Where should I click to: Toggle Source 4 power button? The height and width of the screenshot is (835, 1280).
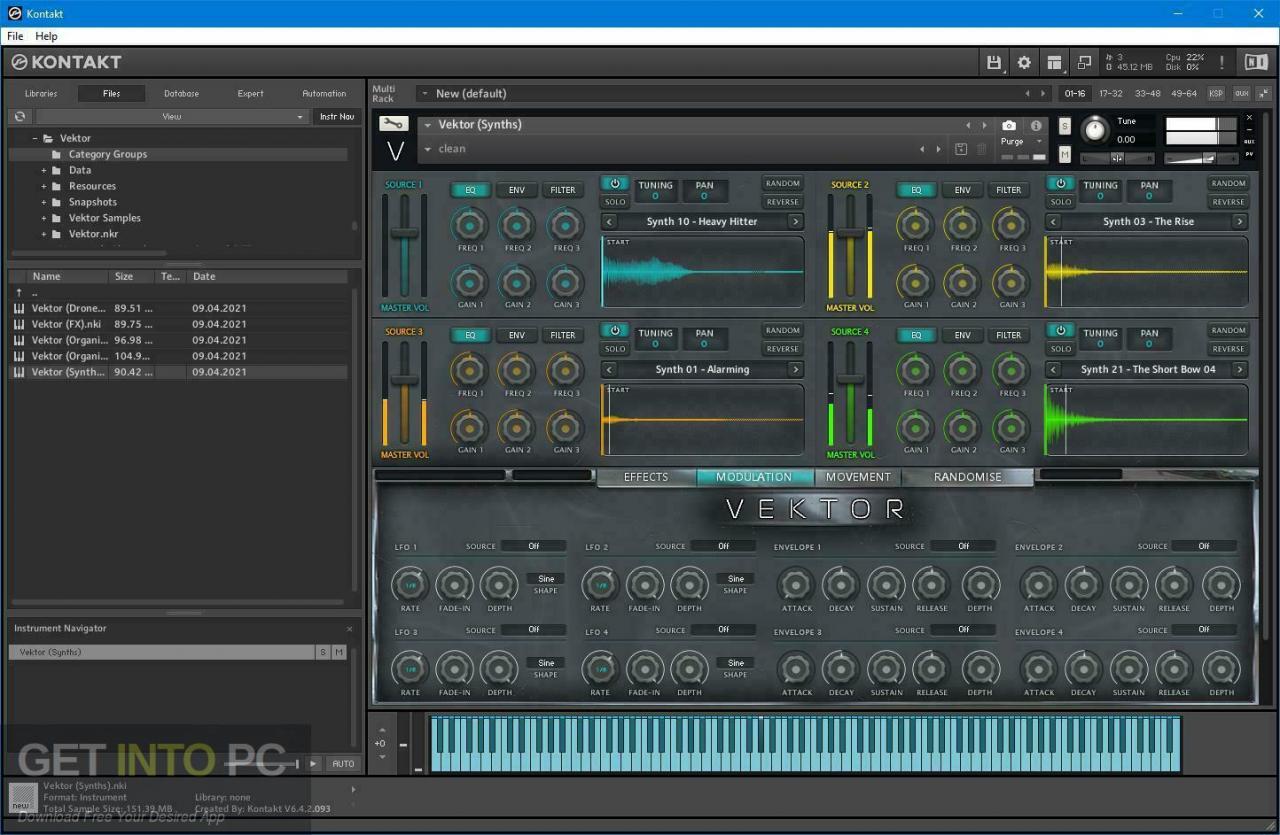1060,331
